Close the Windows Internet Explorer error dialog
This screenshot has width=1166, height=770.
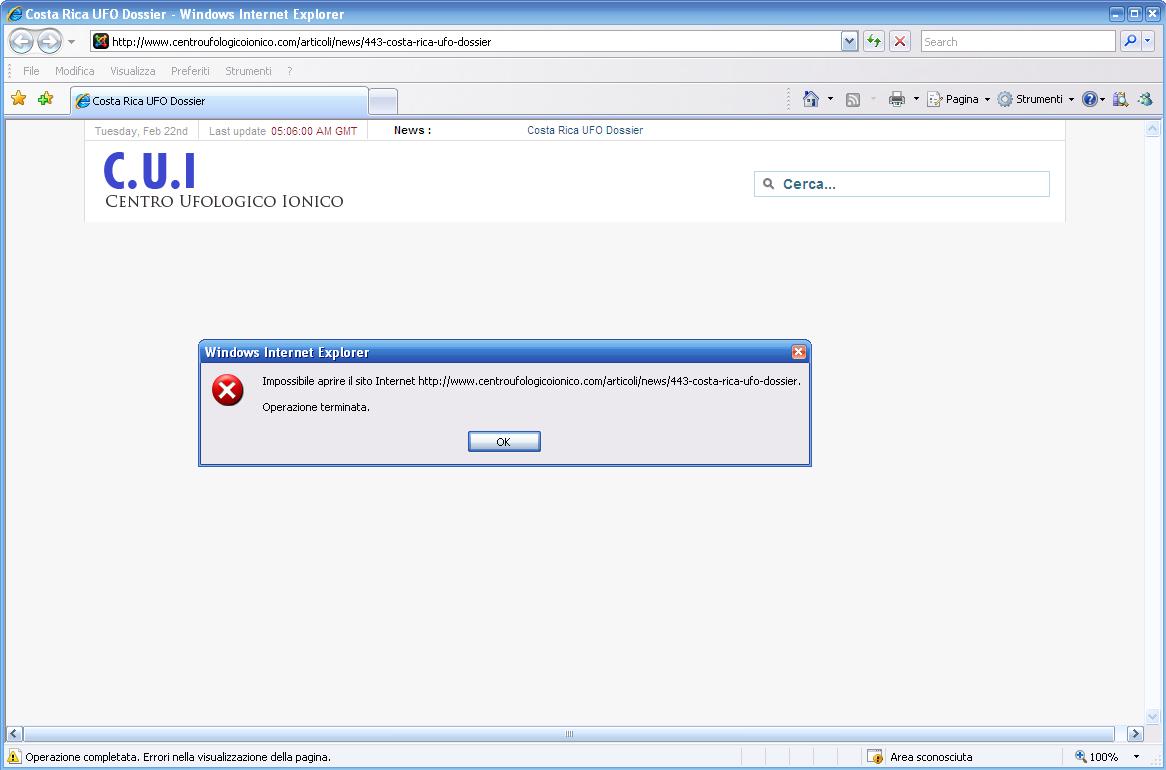[799, 353]
